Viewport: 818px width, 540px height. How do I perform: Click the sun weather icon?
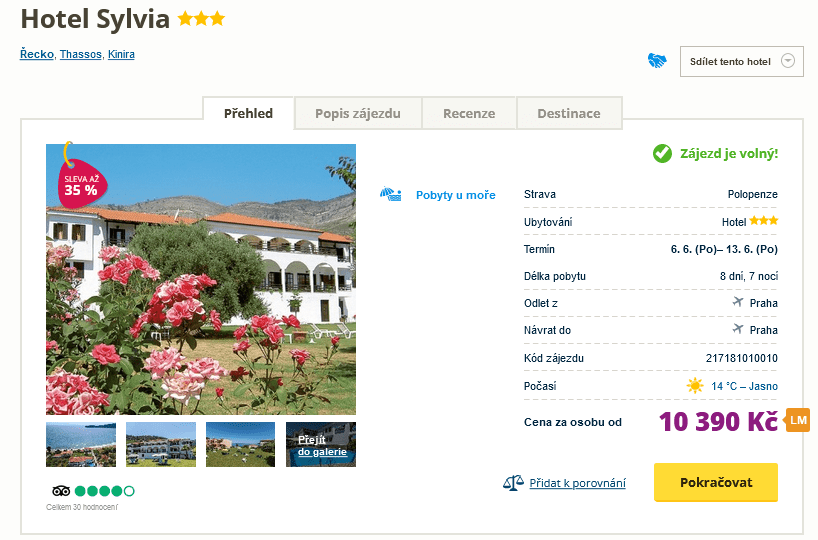[x=695, y=386]
